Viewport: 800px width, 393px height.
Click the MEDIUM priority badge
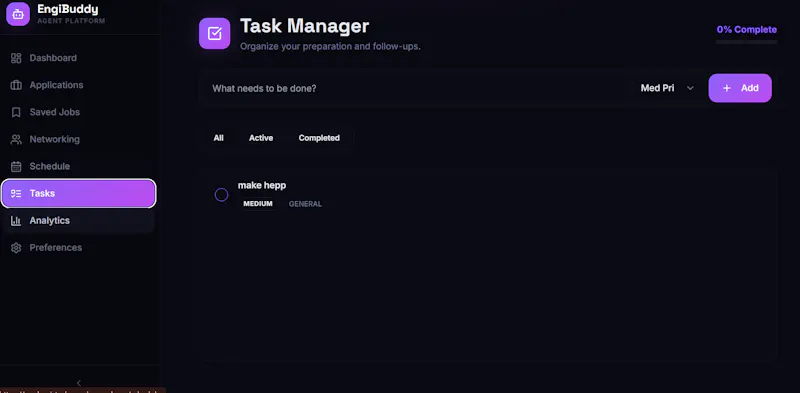[258, 204]
